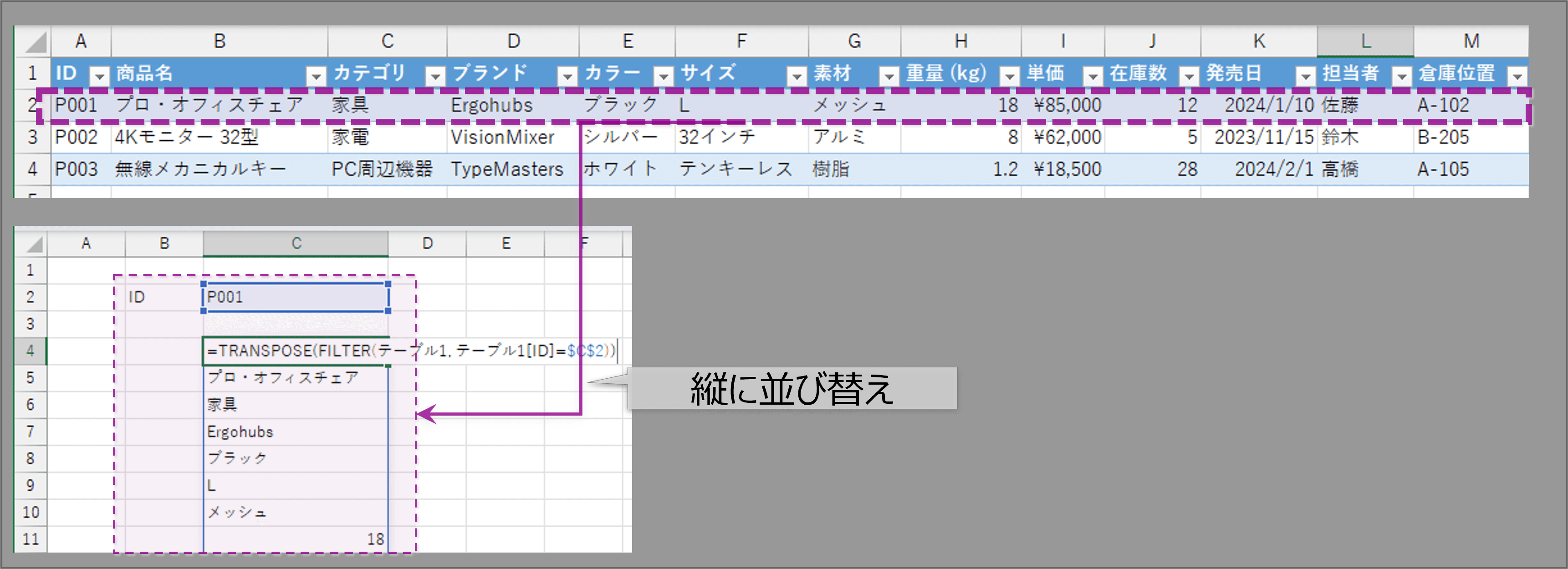The image size is (1568, 569).
Task: Click cell 無線メカニカルキー
Action: 220,169
